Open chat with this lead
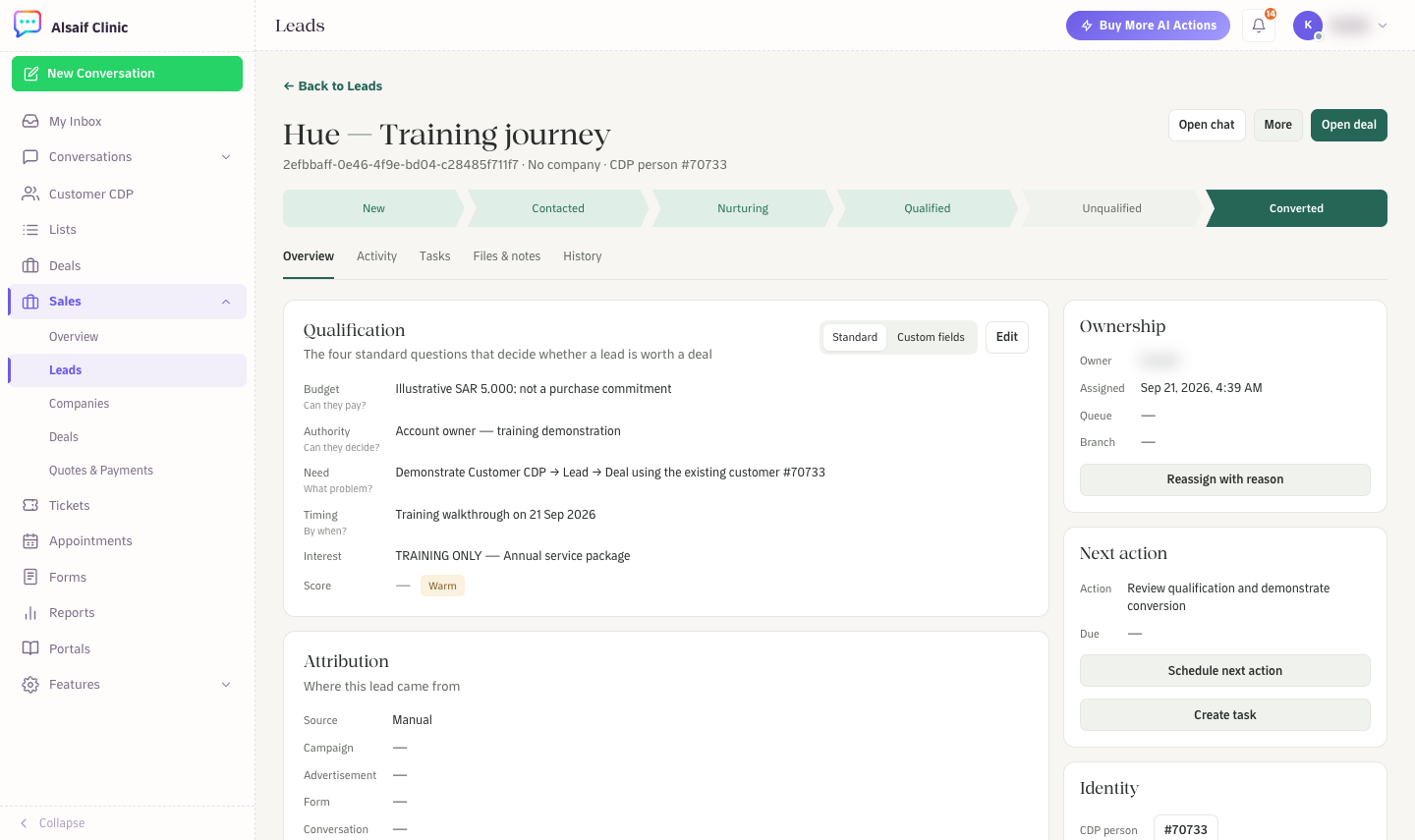Image resolution: width=1415 pixels, height=840 pixels. [1207, 125]
